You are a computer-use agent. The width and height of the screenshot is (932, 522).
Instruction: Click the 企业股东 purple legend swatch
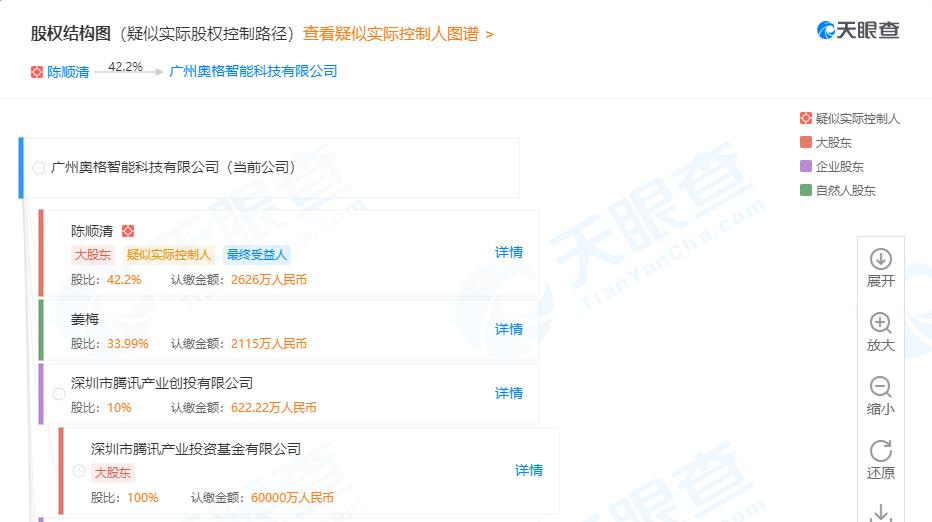click(805, 166)
